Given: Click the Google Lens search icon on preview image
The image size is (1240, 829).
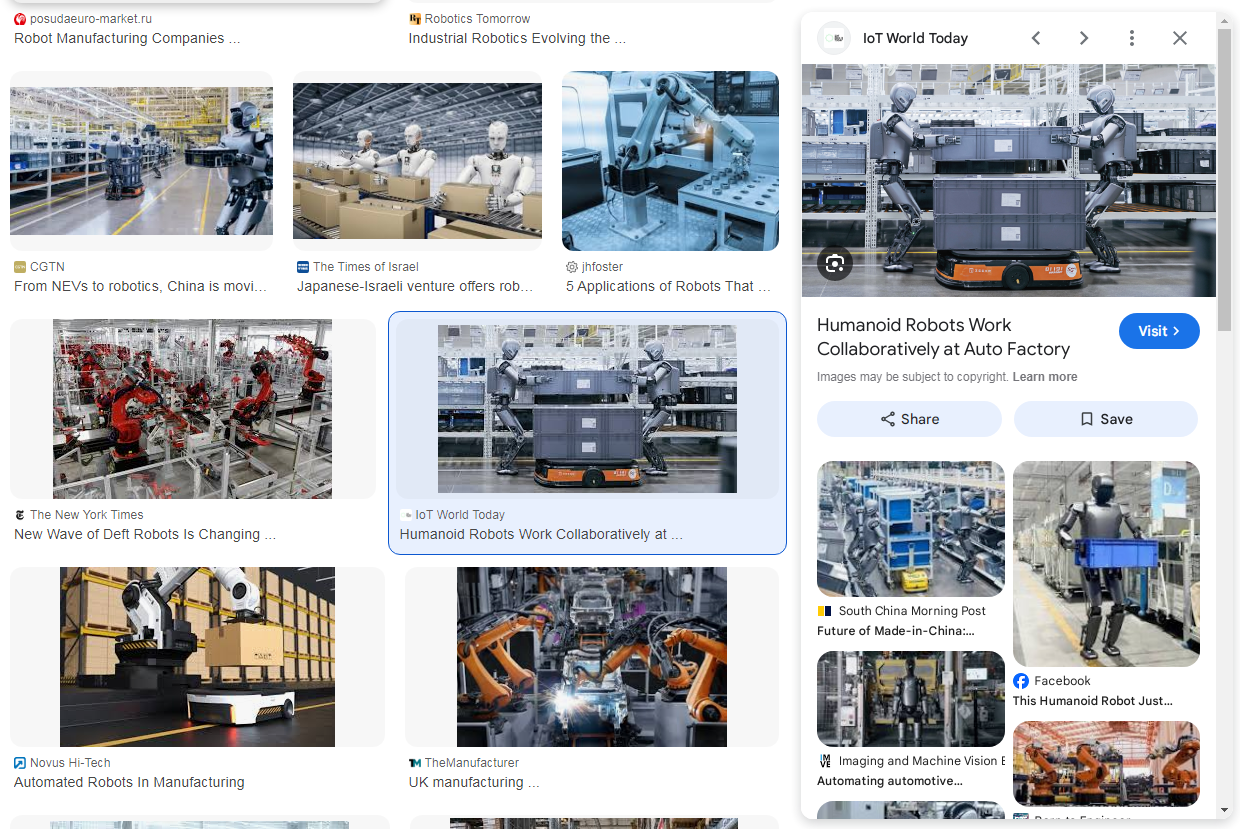Looking at the screenshot, I should [x=836, y=263].
